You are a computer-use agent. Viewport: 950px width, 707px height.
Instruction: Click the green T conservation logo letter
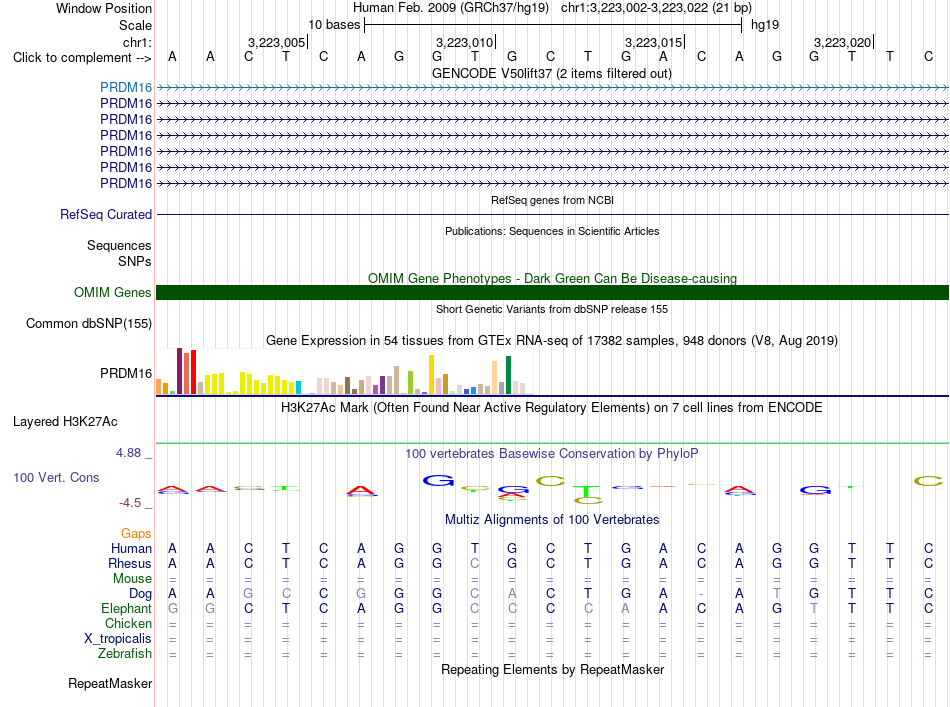tap(587, 491)
